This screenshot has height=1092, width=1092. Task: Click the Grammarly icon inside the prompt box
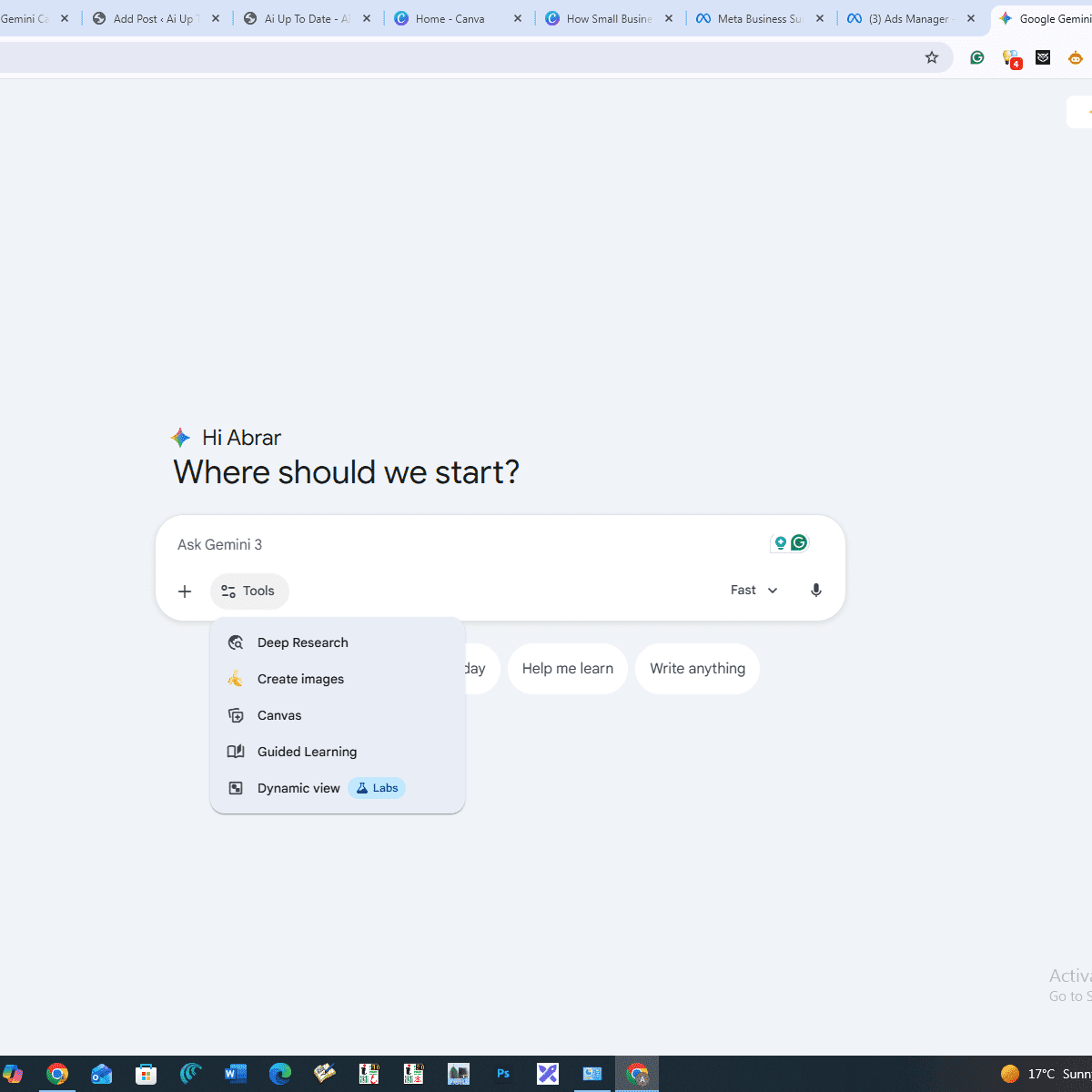[799, 543]
